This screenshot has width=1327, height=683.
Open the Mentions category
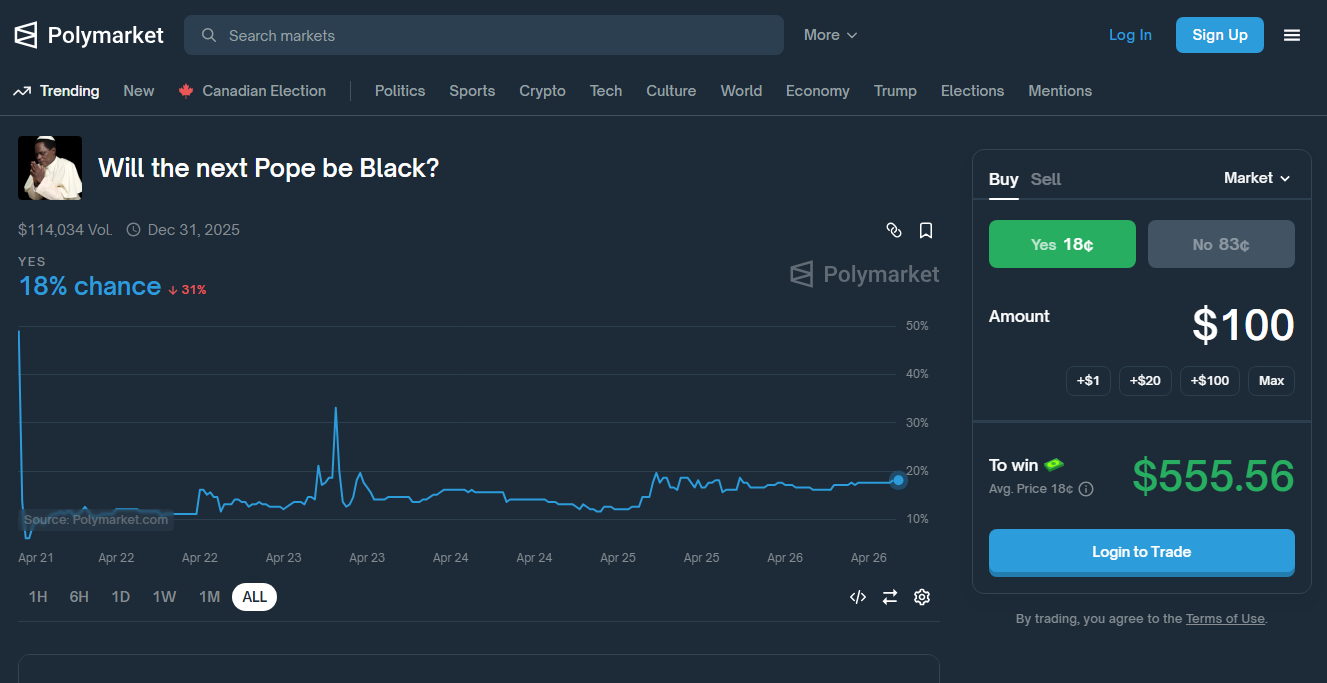click(x=1060, y=91)
